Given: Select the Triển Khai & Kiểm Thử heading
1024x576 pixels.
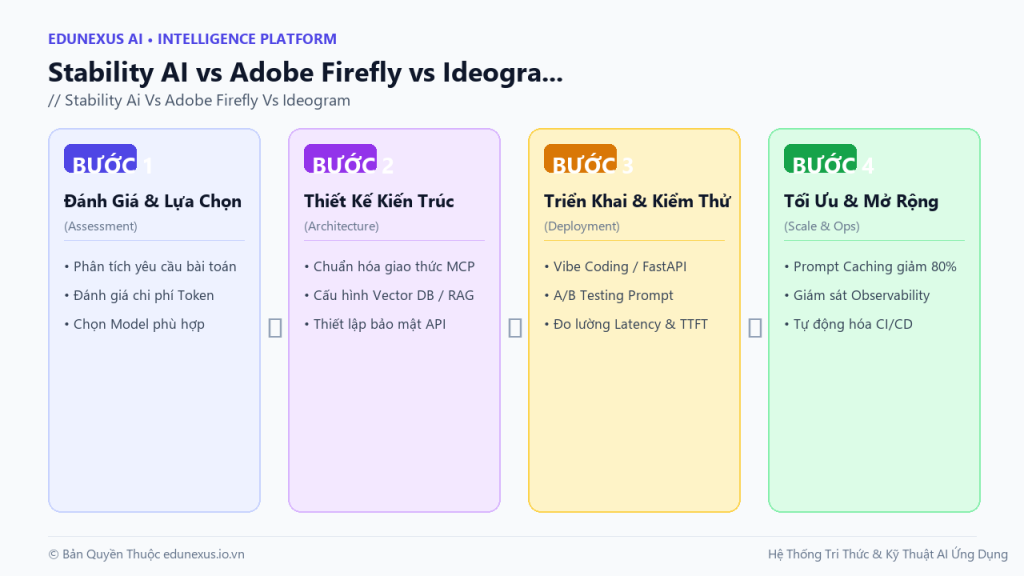Looking at the screenshot, I should pyautogui.click(x=637, y=201).
